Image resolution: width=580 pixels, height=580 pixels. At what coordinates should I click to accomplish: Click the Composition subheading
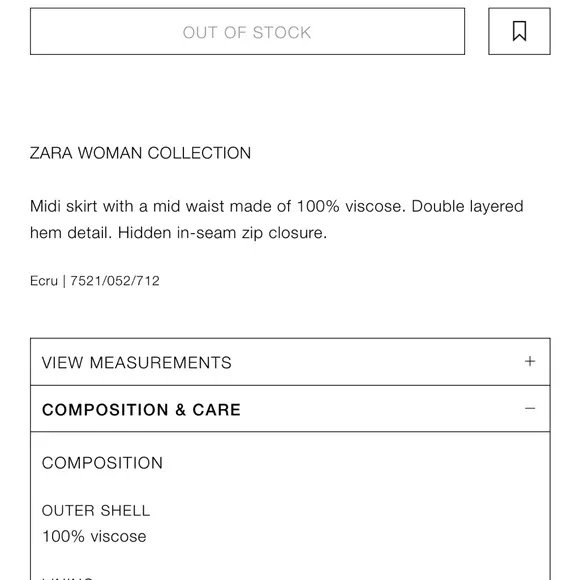click(102, 463)
